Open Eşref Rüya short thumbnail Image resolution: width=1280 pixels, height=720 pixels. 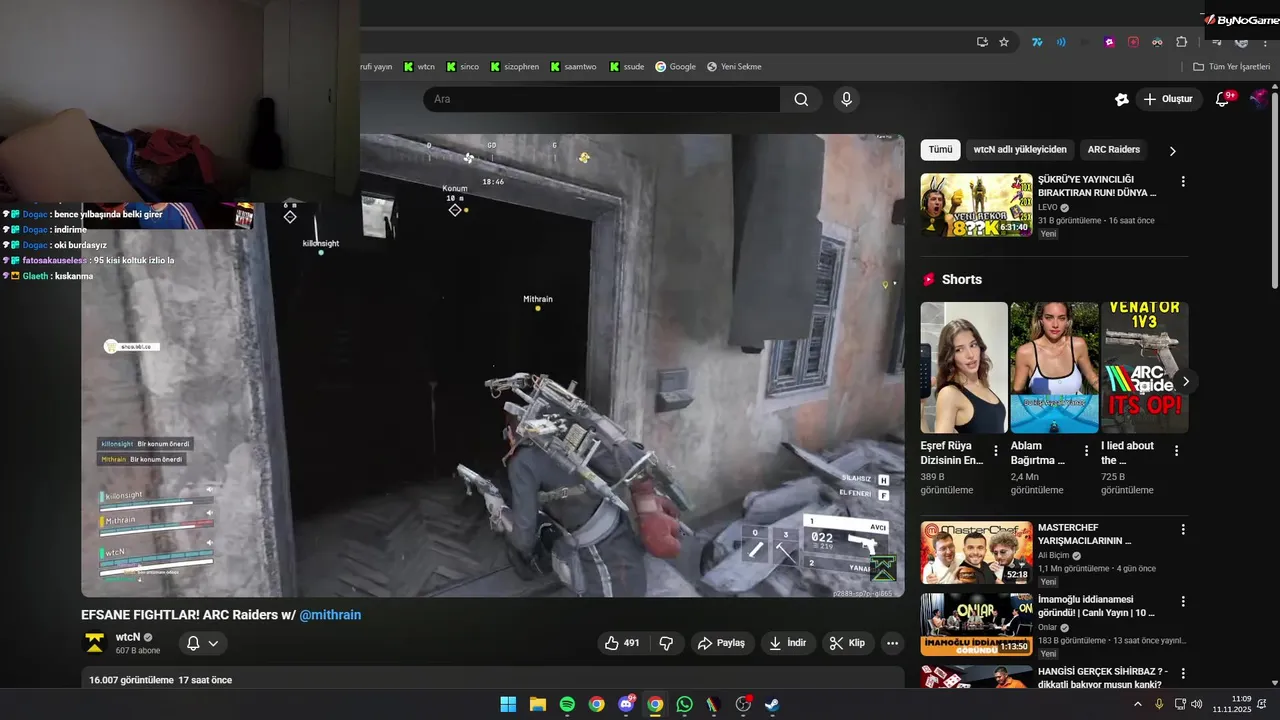tap(964, 367)
